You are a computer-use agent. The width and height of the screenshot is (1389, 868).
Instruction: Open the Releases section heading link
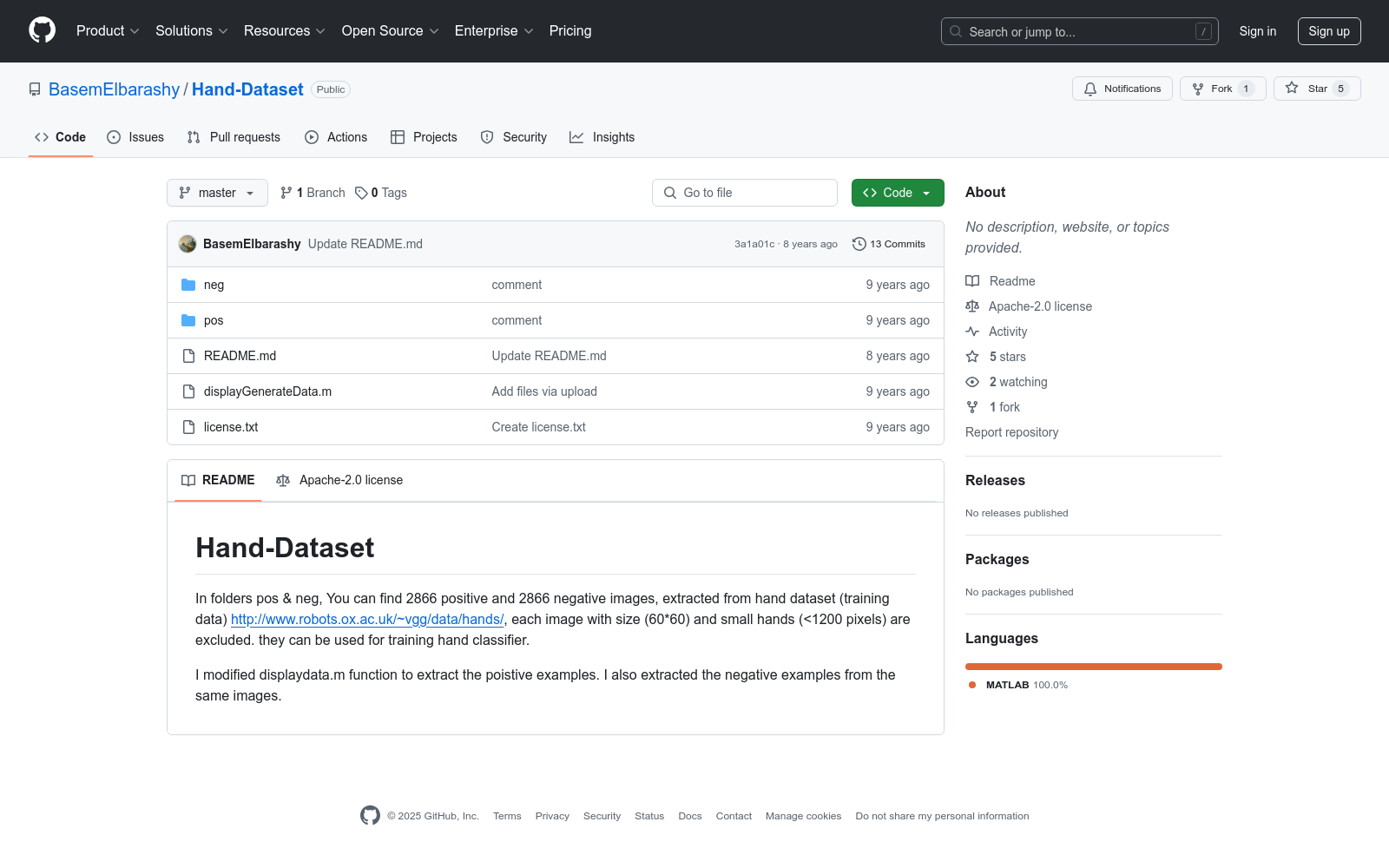point(995,480)
